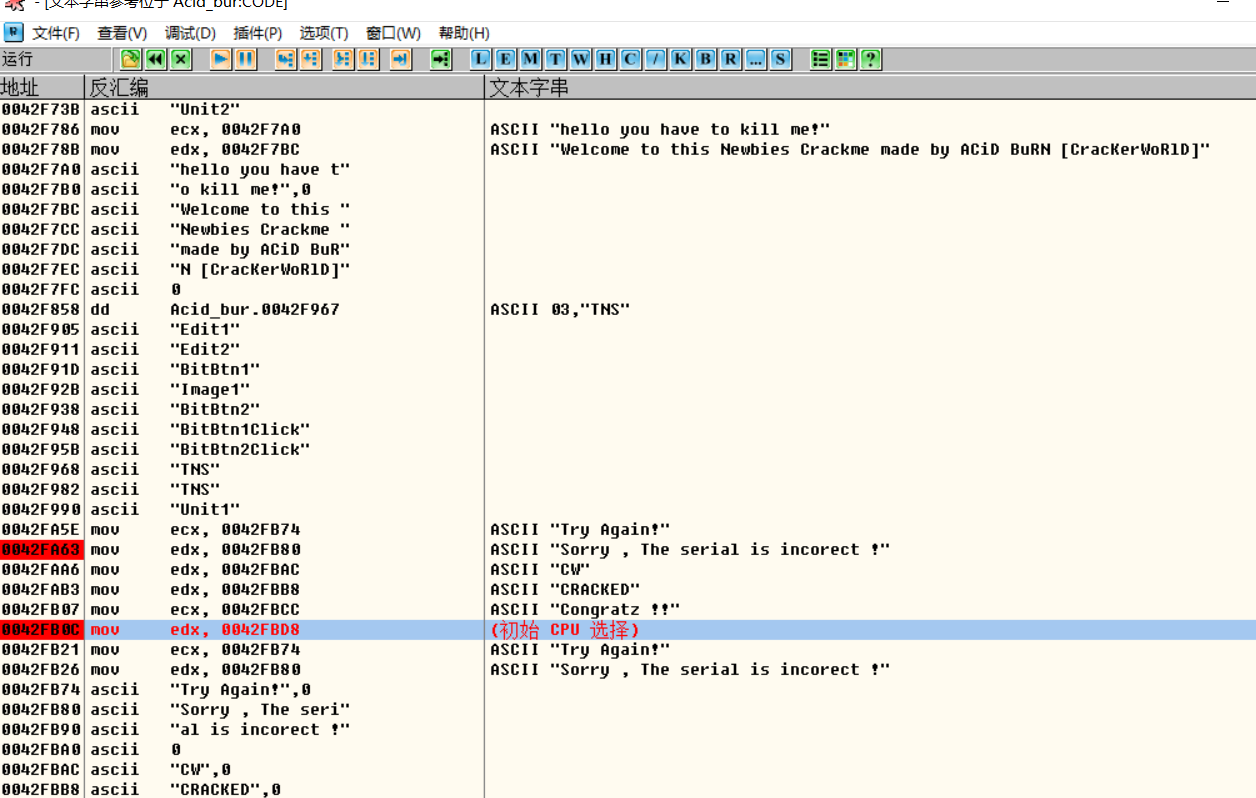The image size is (1256, 798).
Task: Click the Execute till return icon
Action: click(400, 59)
